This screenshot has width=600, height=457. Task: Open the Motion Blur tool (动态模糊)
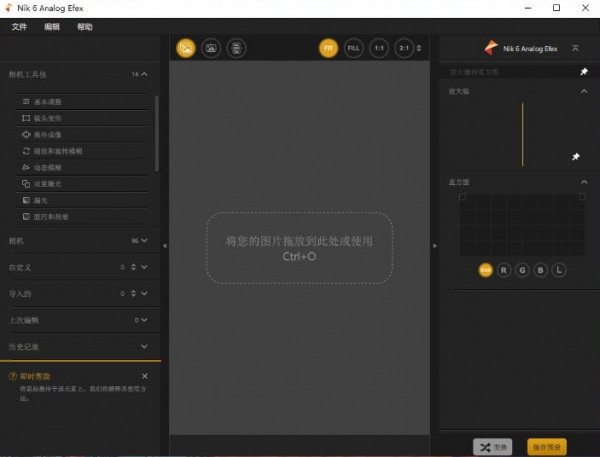pyautogui.click(x=82, y=168)
